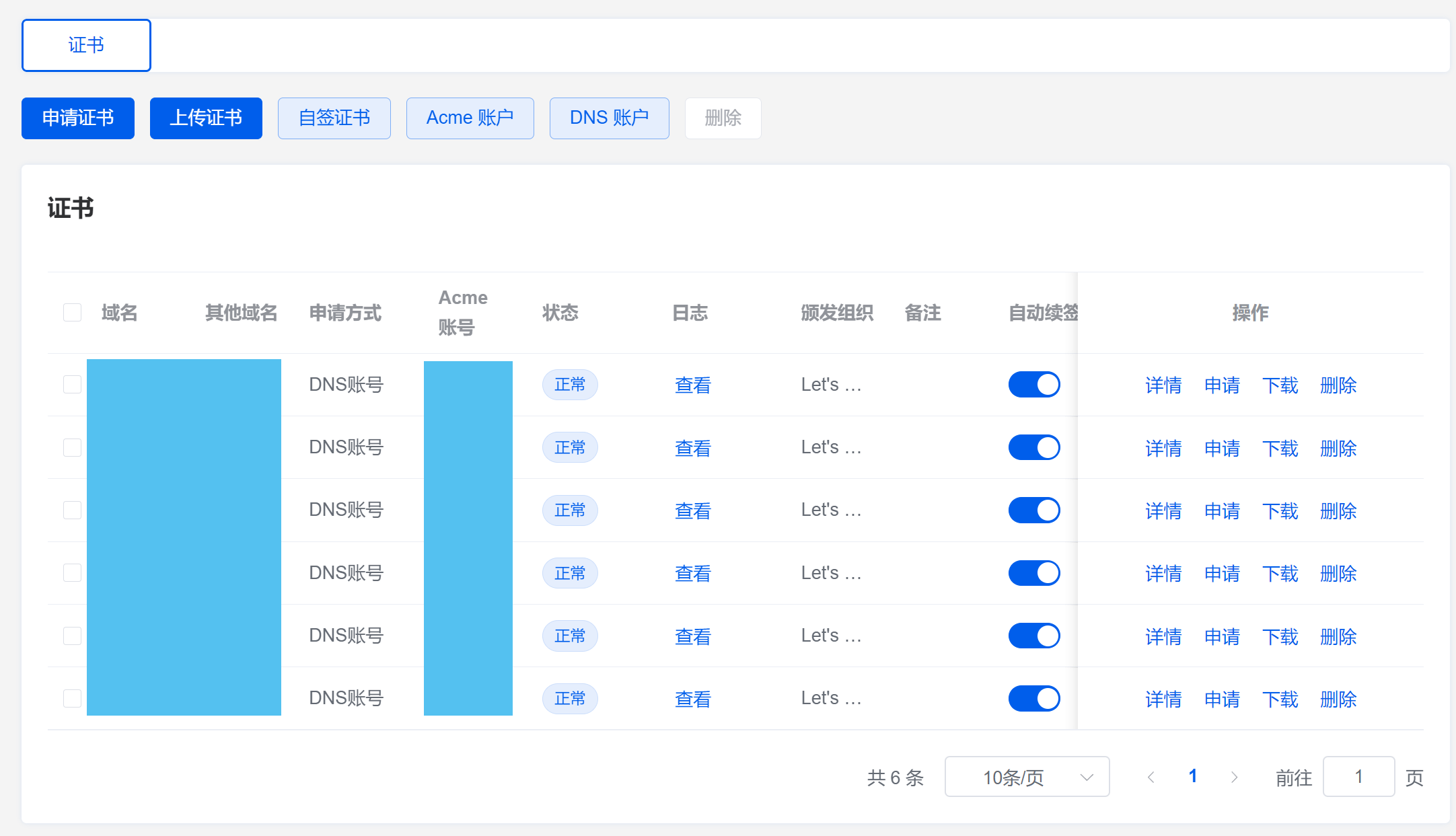Click 申请 action in the third row
The image size is (1456, 836).
pyautogui.click(x=1222, y=510)
